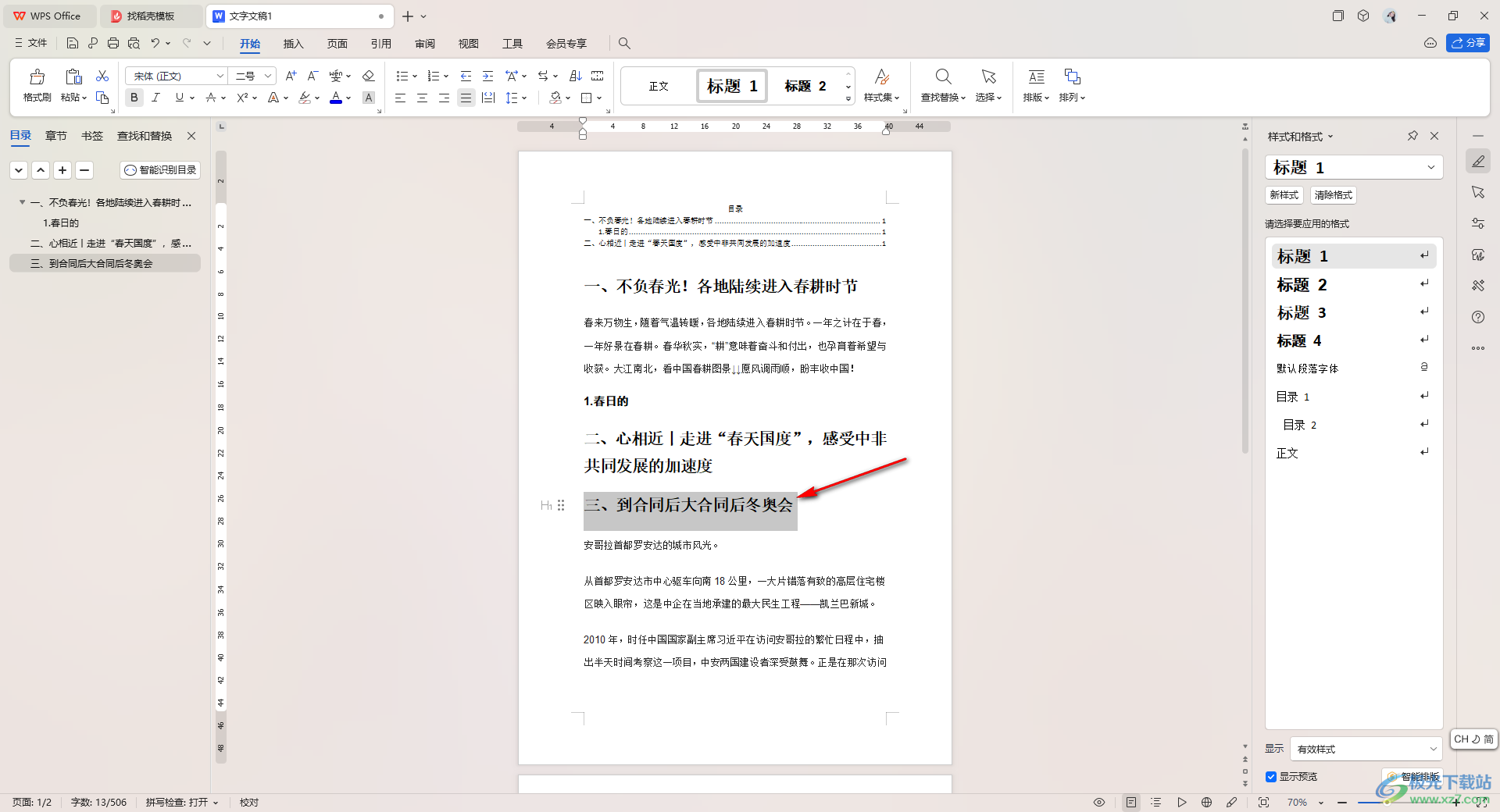Open the 引用 ribbon tab

[x=381, y=44]
